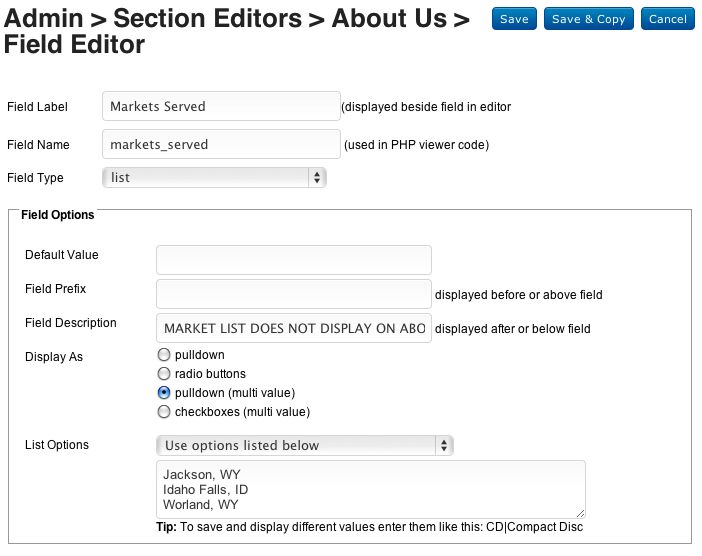Open the Field Type list dropdown

[x=213, y=178]
